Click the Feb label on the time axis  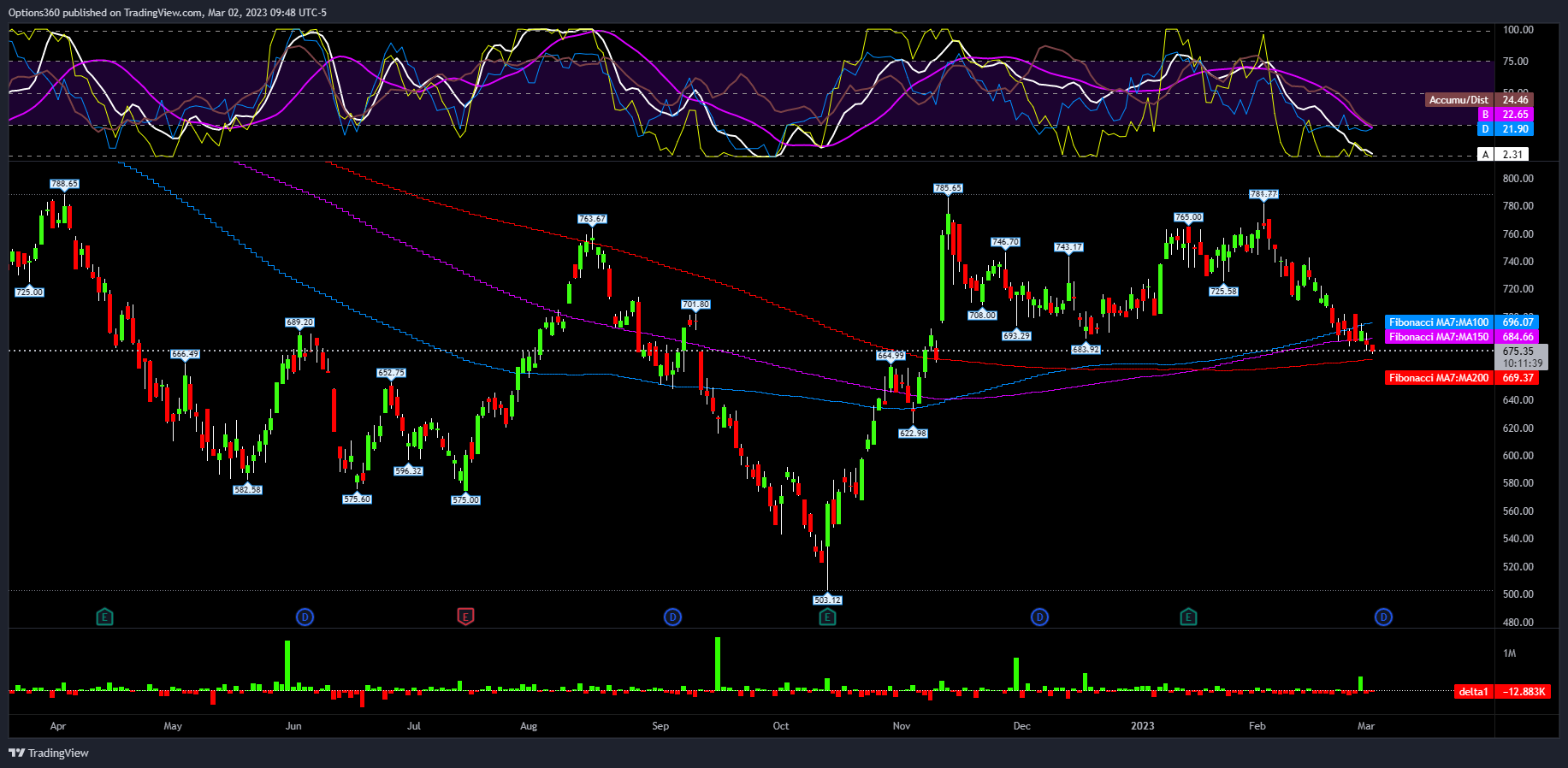(1257, 726)
